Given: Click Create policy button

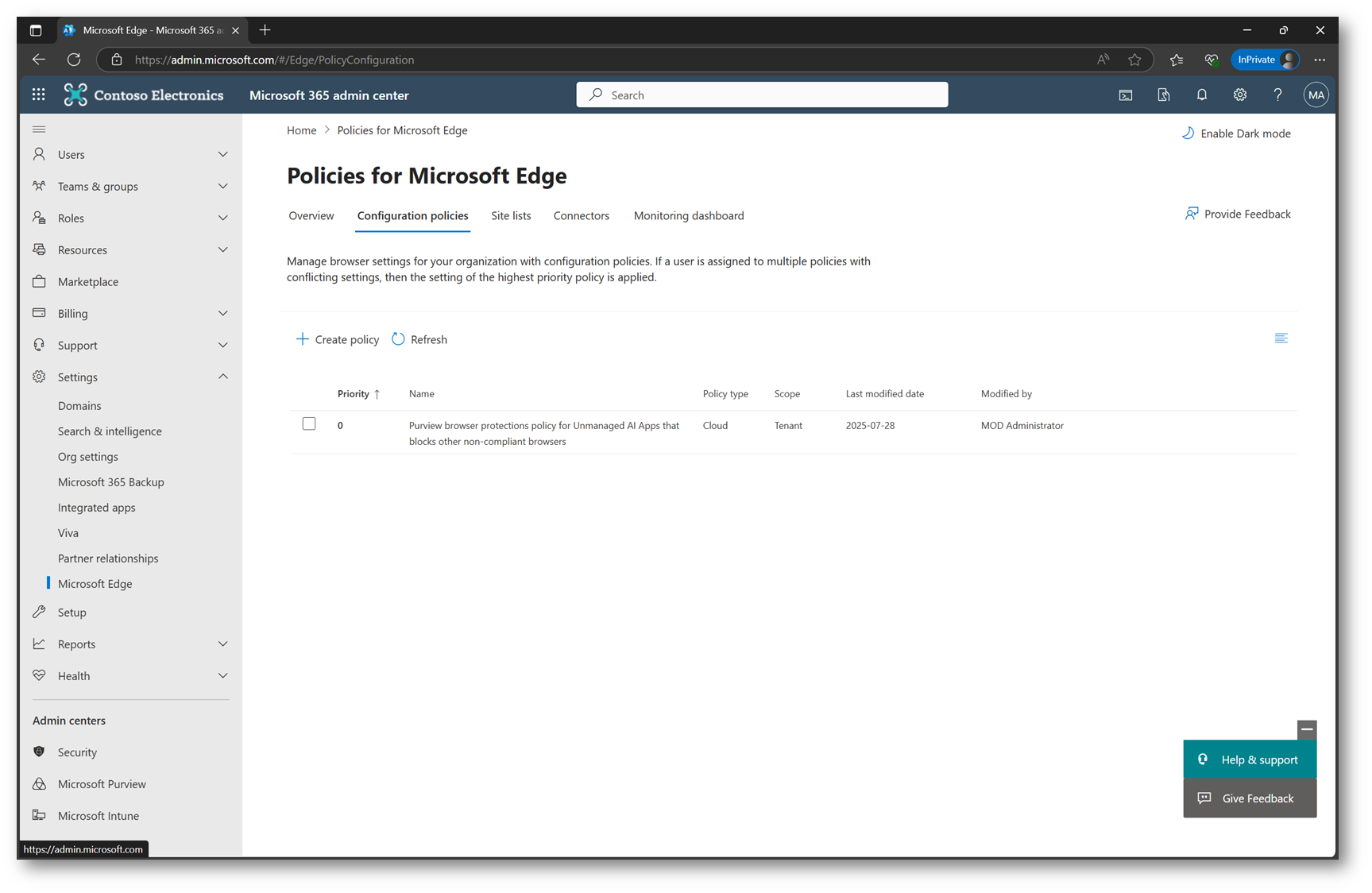Looking at the screenshot, I should click(x=338, y=339).
